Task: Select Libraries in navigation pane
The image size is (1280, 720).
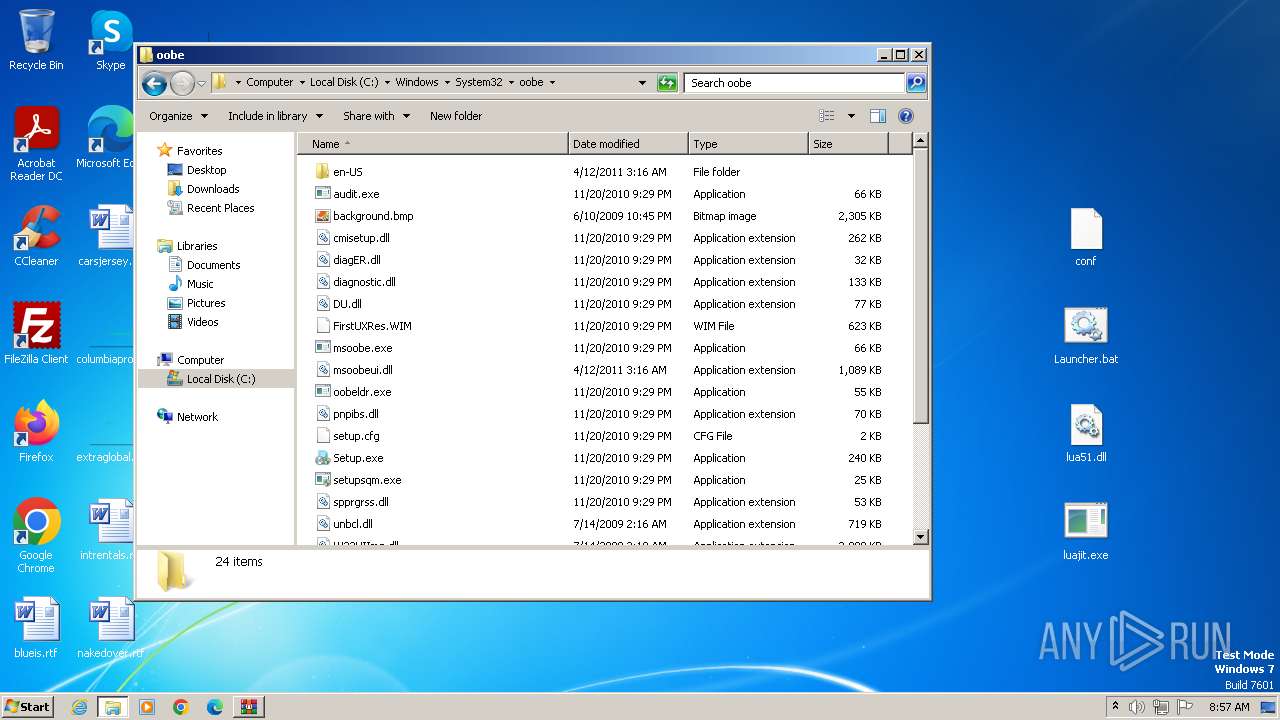Action: (x=197, y=246)
